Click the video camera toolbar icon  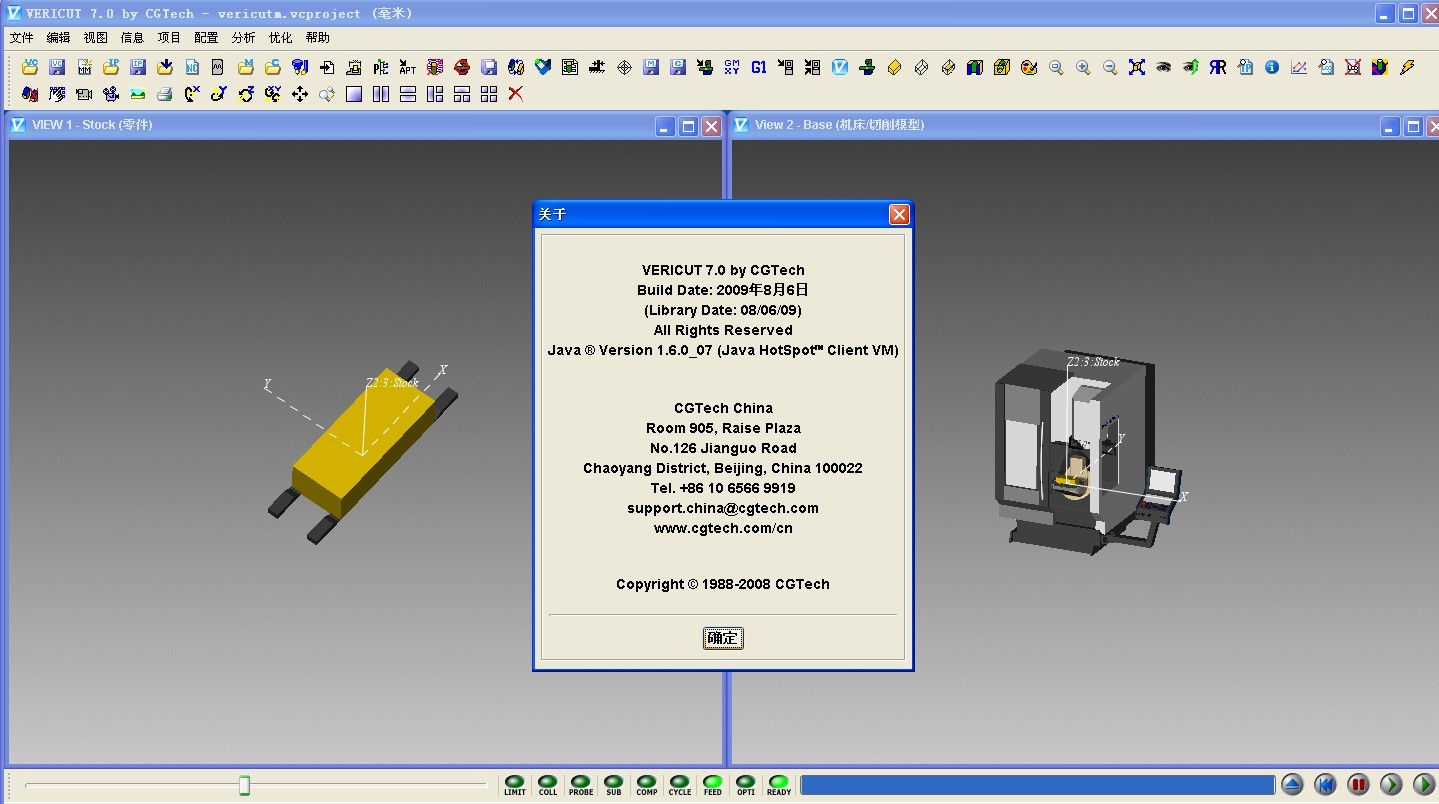click(83, 94)
